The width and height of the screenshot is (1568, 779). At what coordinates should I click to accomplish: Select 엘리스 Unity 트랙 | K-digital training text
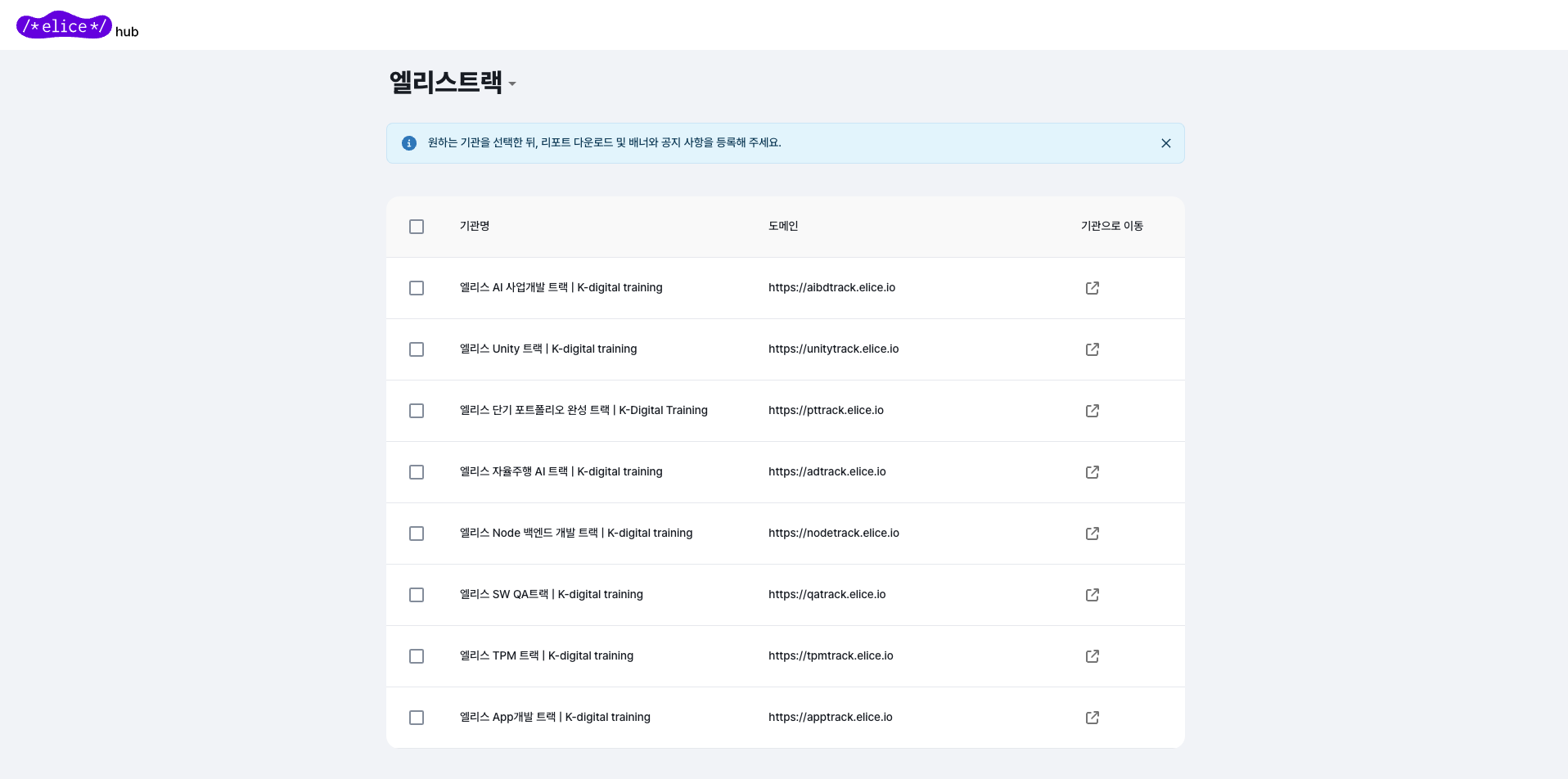(x=548, y=349)
